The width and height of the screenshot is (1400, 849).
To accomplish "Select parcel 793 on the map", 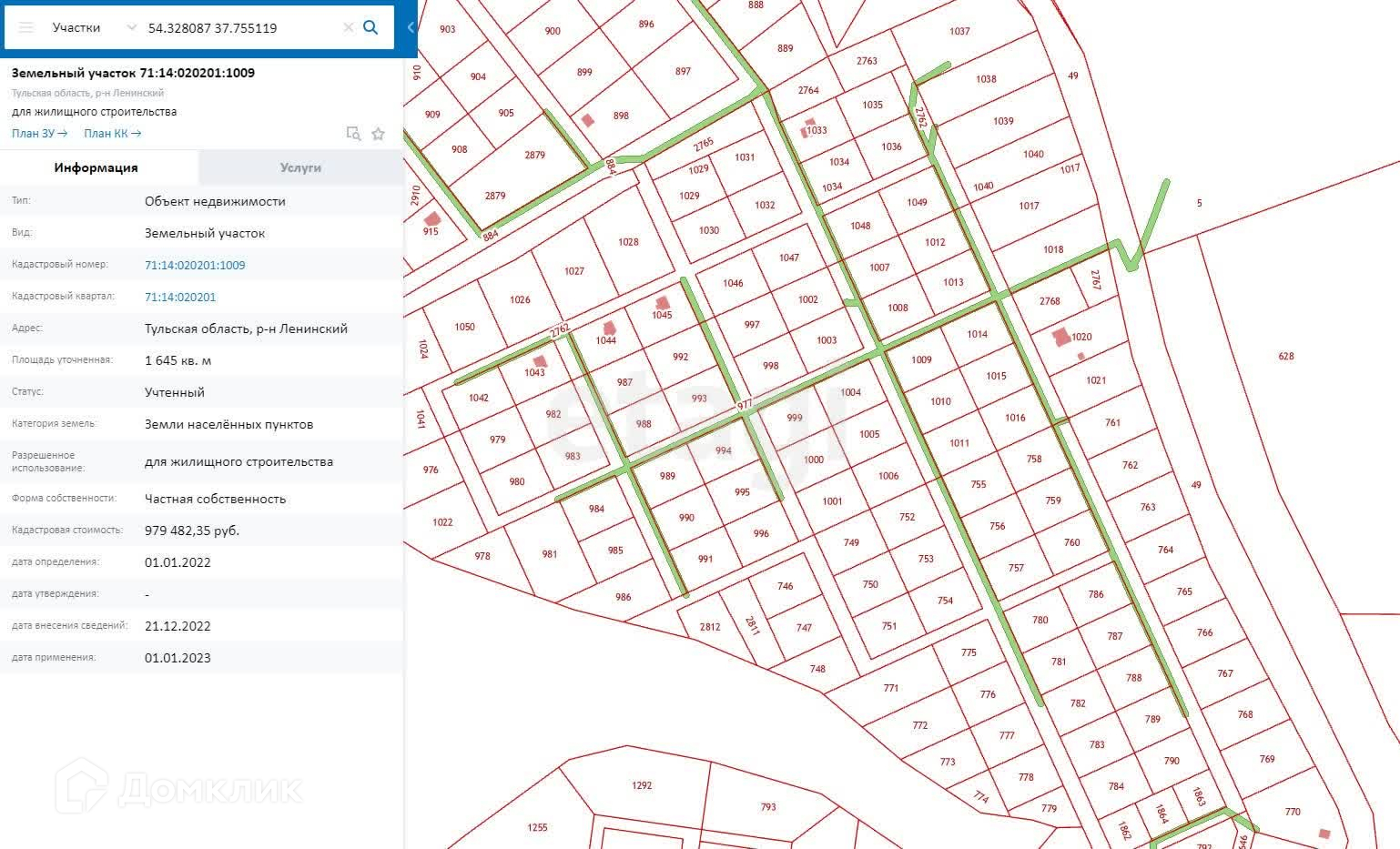I will click(x=768, y=806).
